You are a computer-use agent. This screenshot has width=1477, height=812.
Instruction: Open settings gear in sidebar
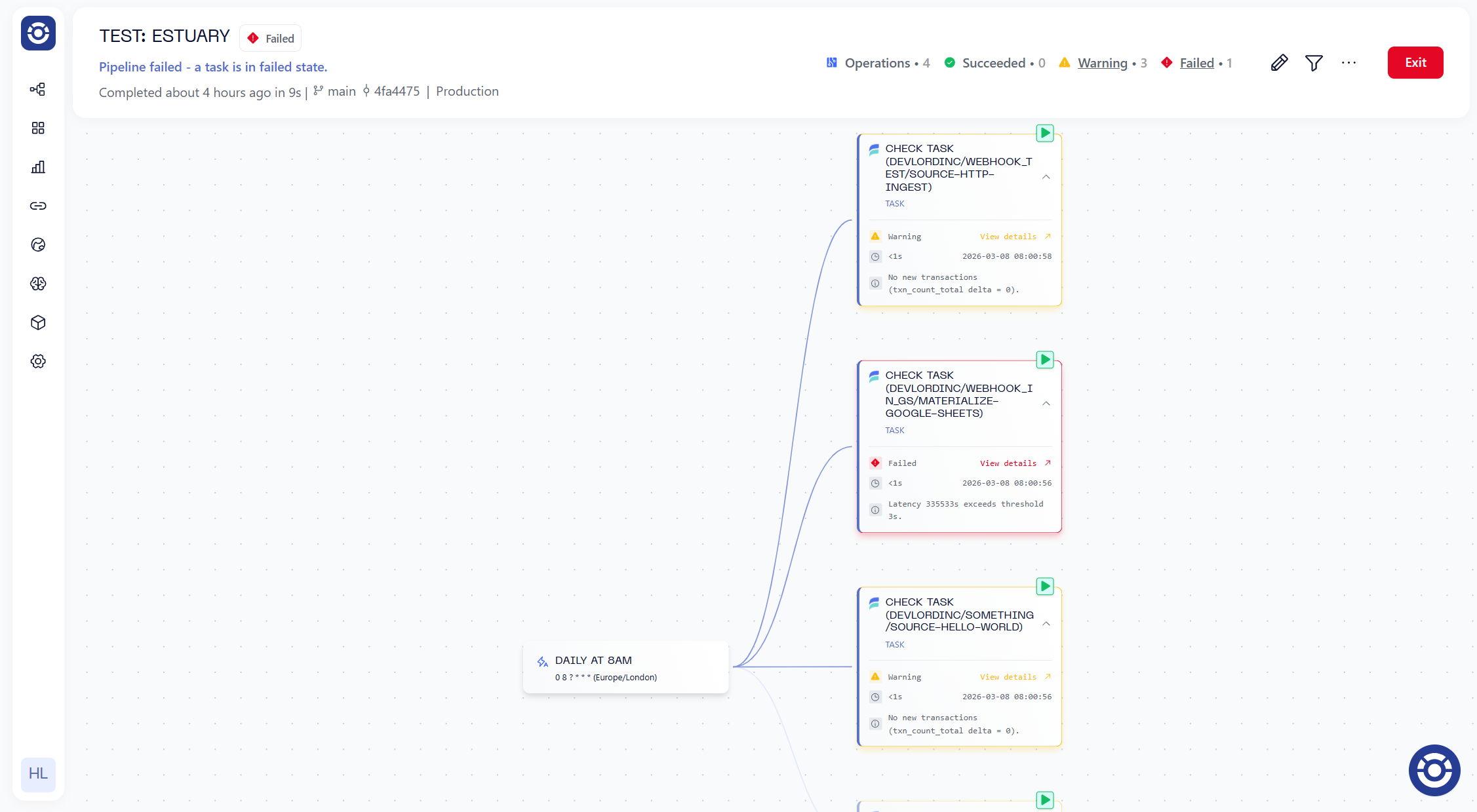38,361
